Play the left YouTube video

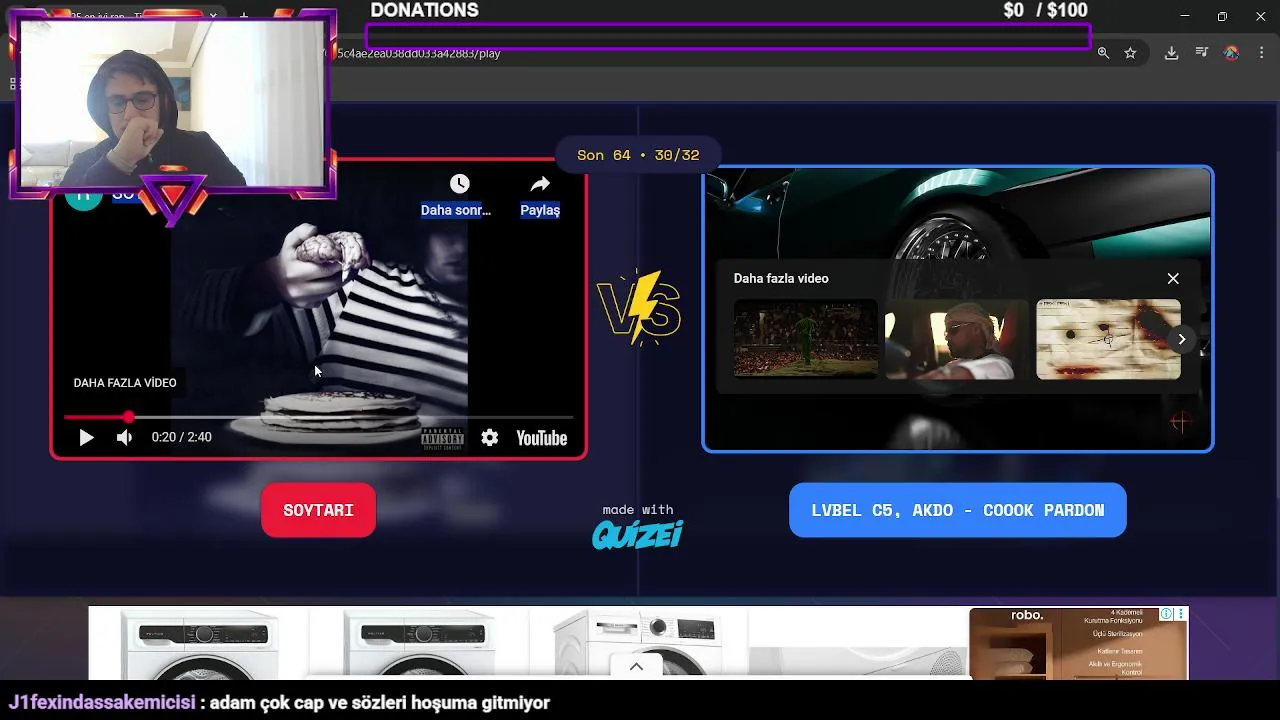(x=86, y=437)
